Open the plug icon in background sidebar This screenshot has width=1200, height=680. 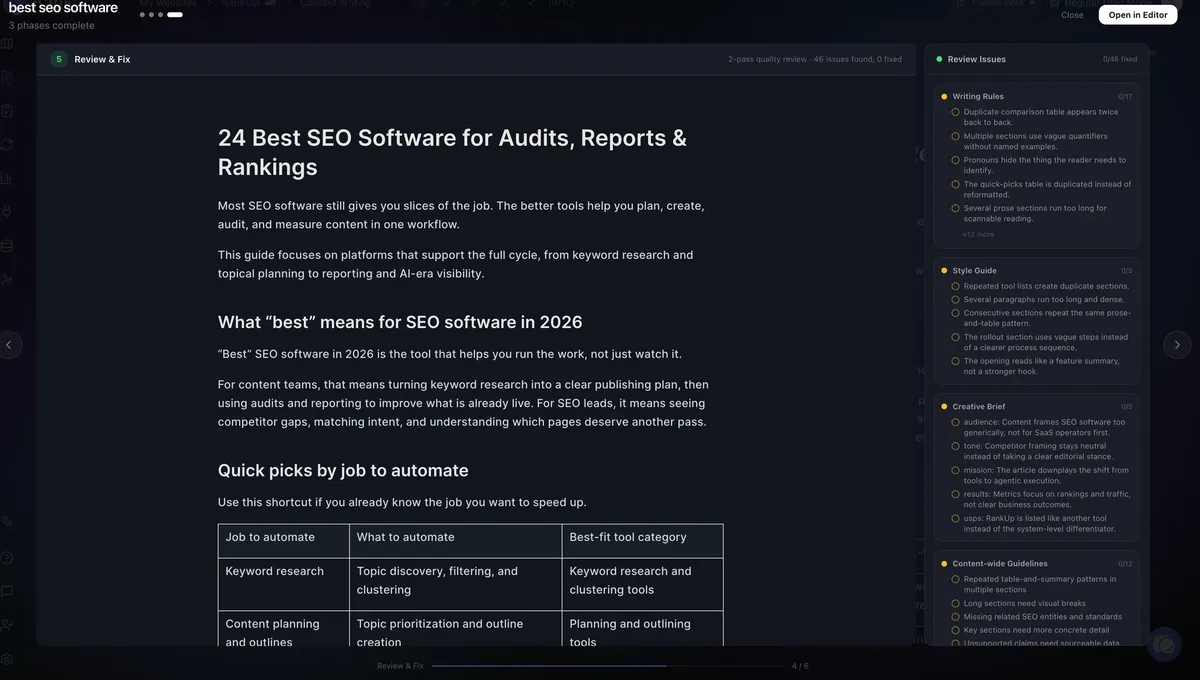tap(7, 212)
